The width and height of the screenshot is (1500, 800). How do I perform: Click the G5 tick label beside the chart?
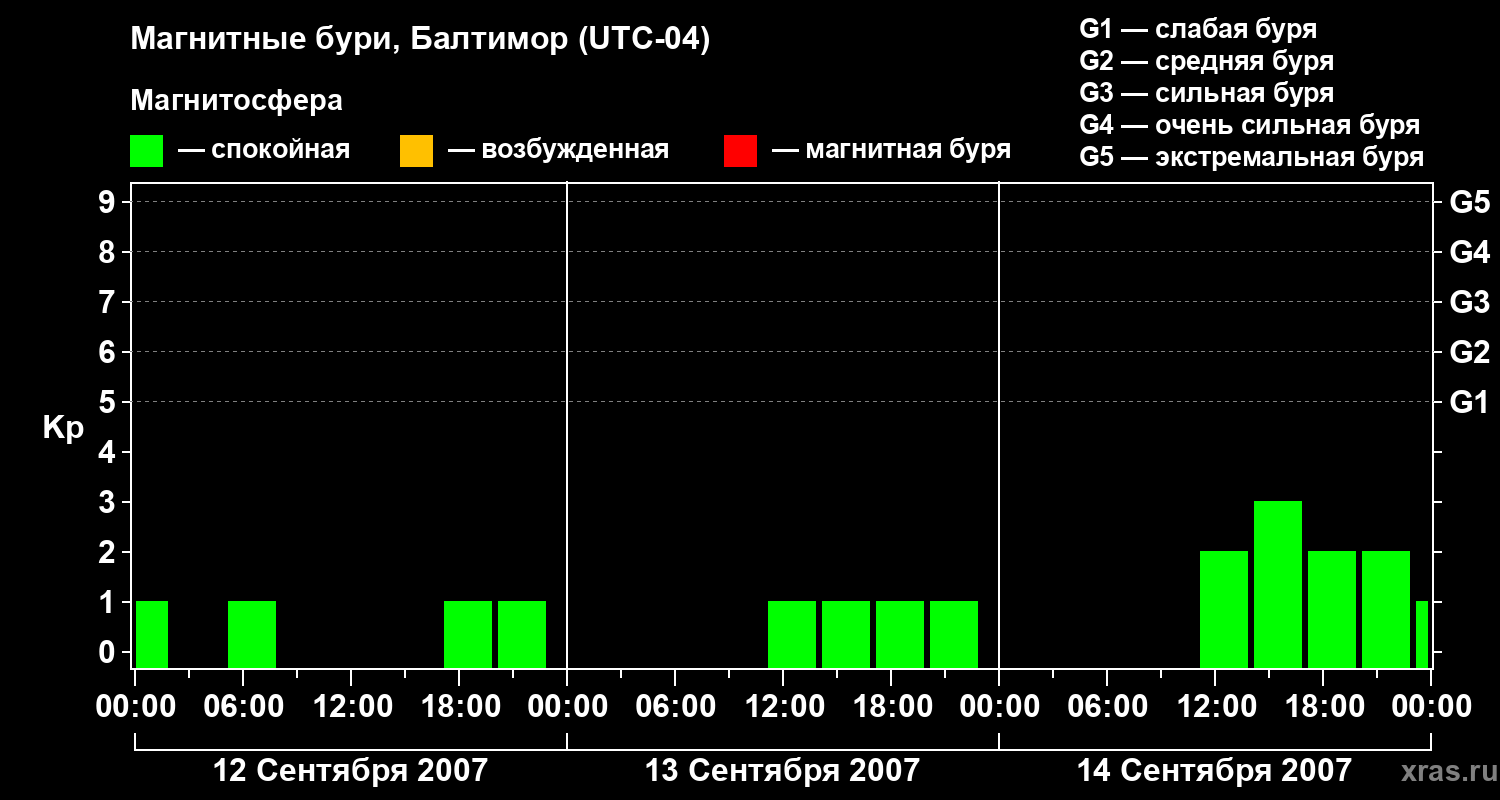click(x=1470, y=202)
